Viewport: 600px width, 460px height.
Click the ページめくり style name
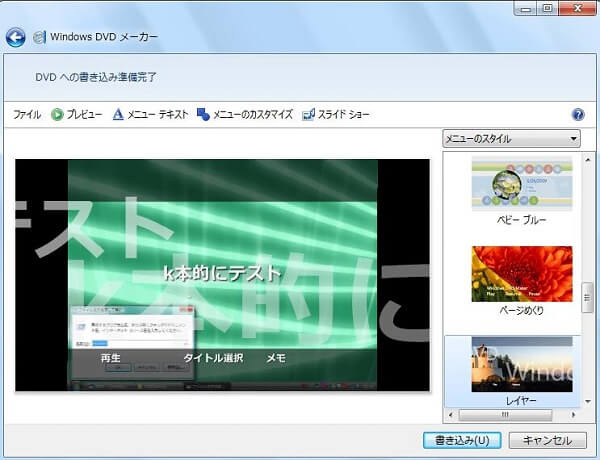[522, 310]
